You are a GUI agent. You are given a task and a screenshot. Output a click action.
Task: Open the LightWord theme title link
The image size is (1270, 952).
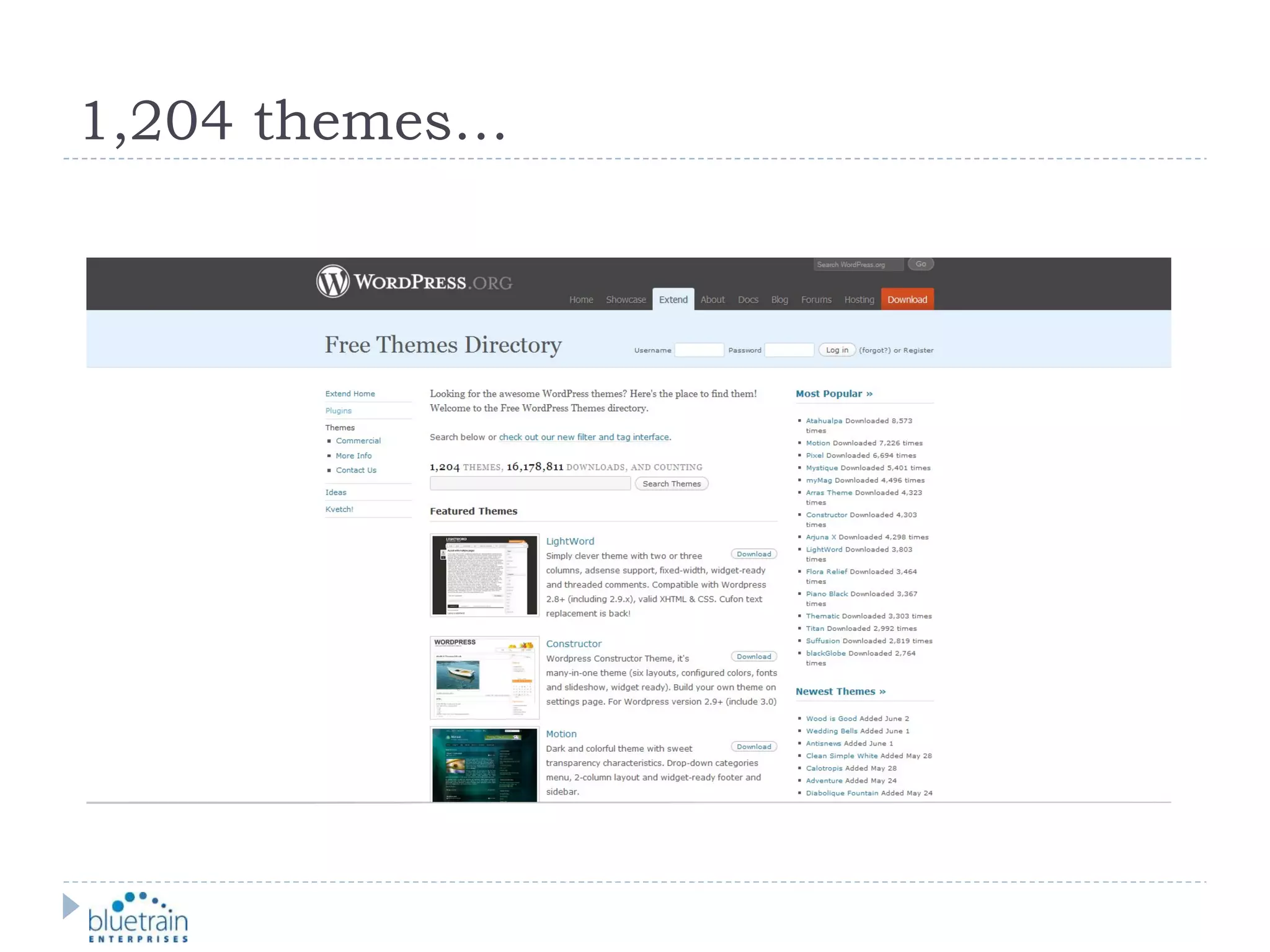coord(570,541)
